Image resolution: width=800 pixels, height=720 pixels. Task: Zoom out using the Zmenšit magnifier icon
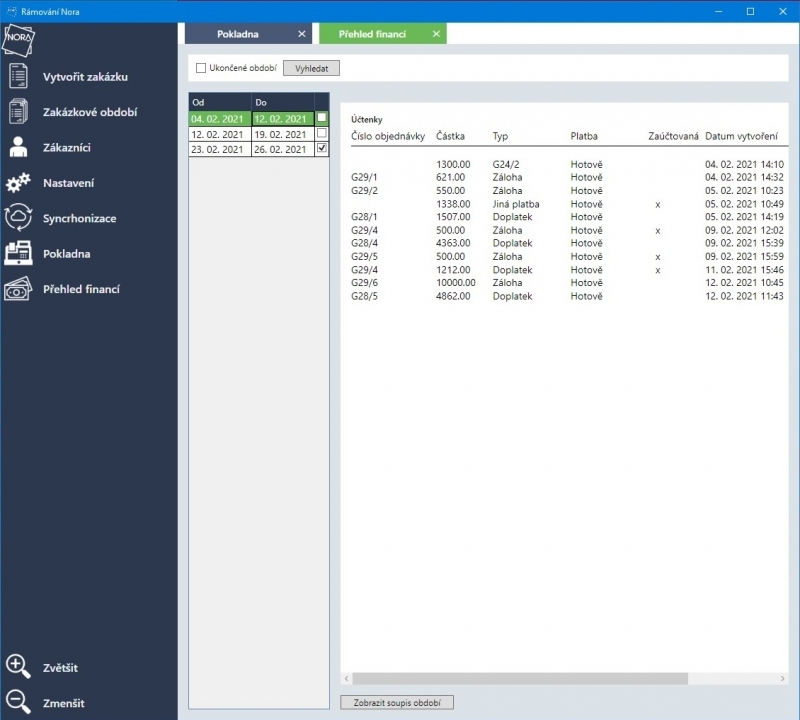coord(18,702)
